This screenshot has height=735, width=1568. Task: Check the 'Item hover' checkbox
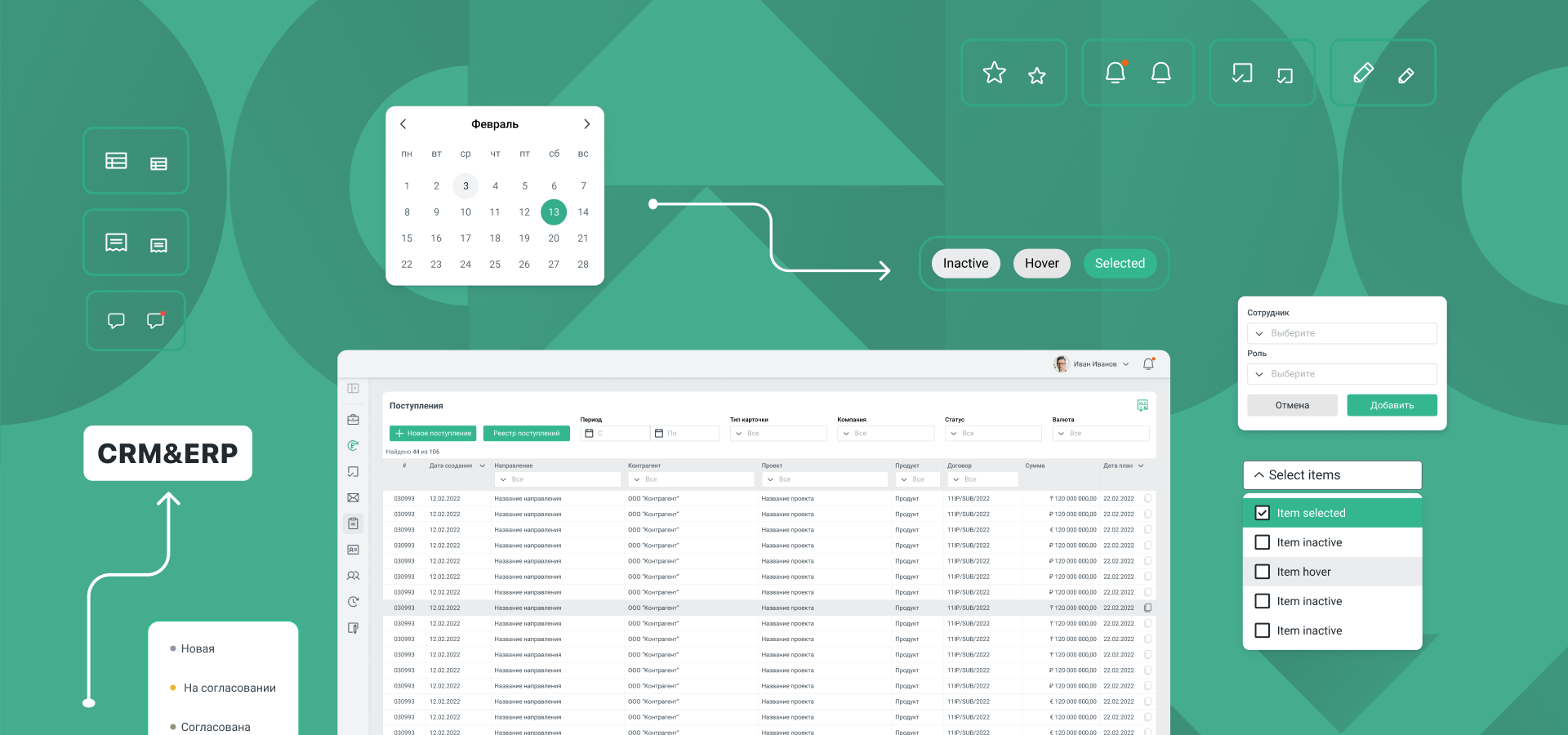tap(1262, 572)
